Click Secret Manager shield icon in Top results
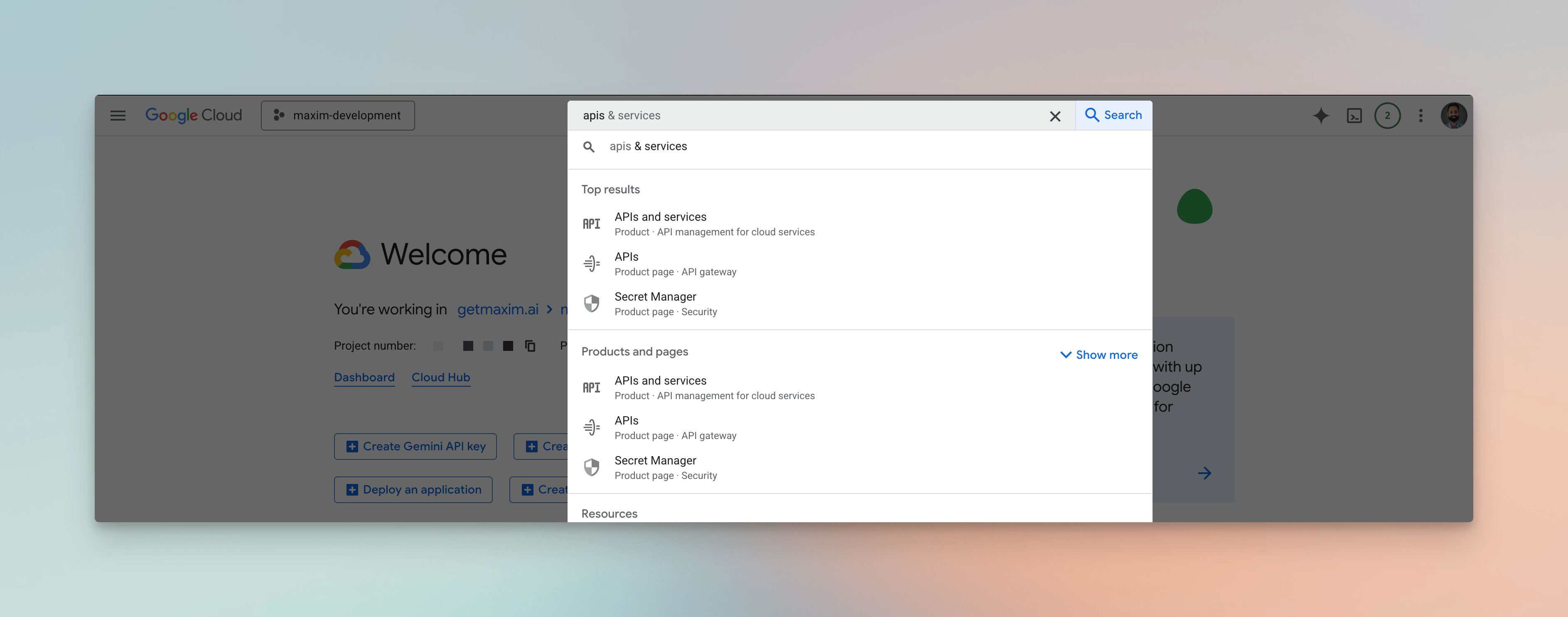Screen dimensions: 1568x617 (x=592, y=304)
